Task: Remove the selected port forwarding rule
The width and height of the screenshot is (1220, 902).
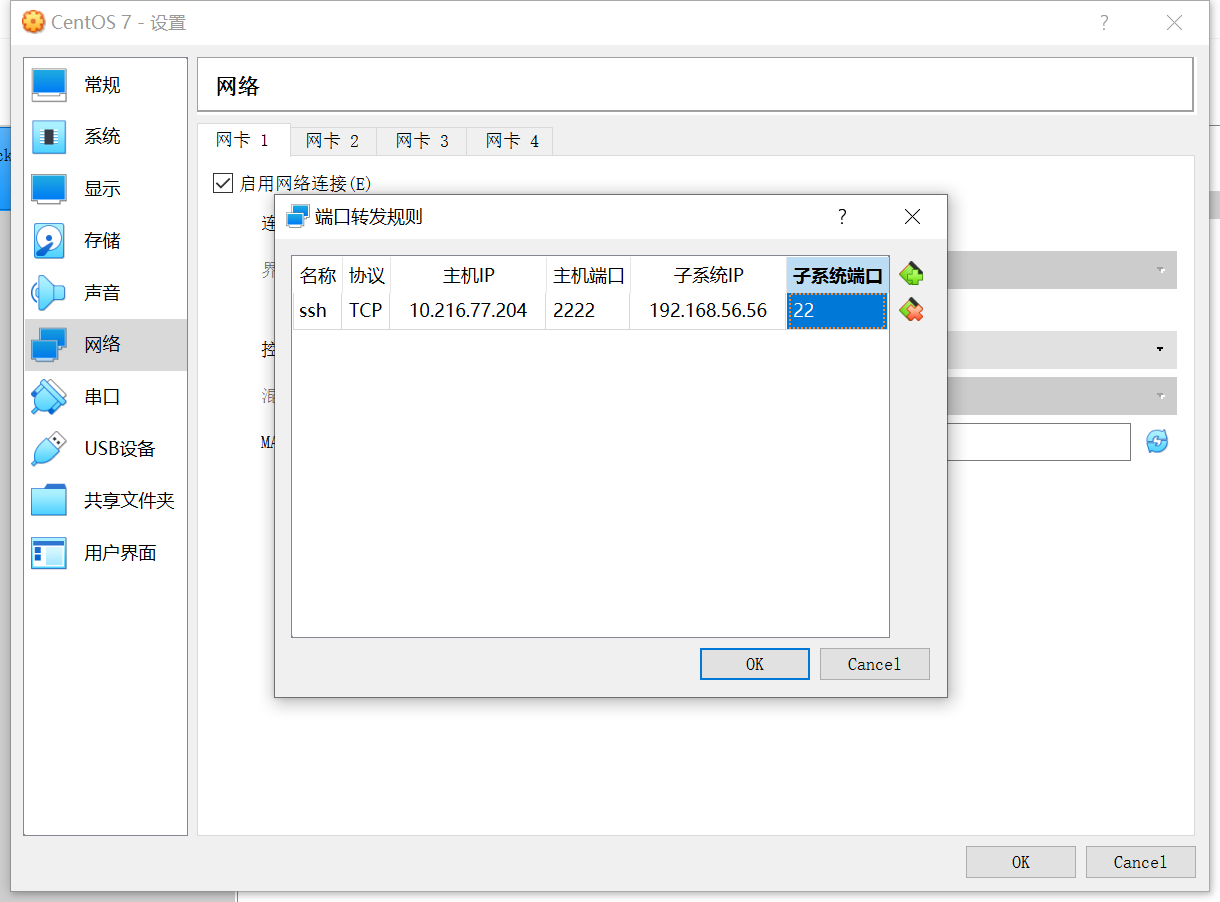Action: pos(911,310)
